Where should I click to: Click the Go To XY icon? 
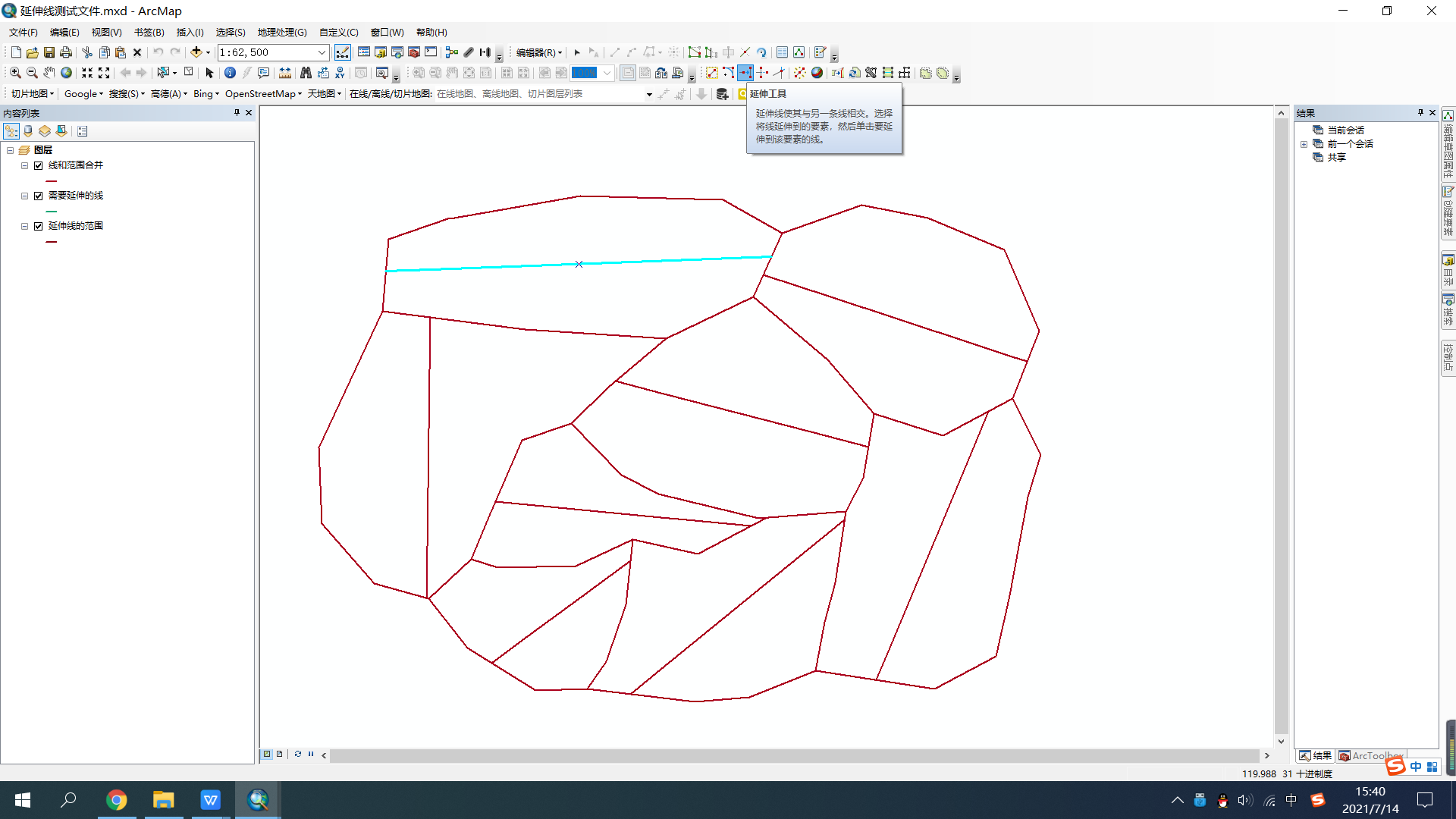340,73
